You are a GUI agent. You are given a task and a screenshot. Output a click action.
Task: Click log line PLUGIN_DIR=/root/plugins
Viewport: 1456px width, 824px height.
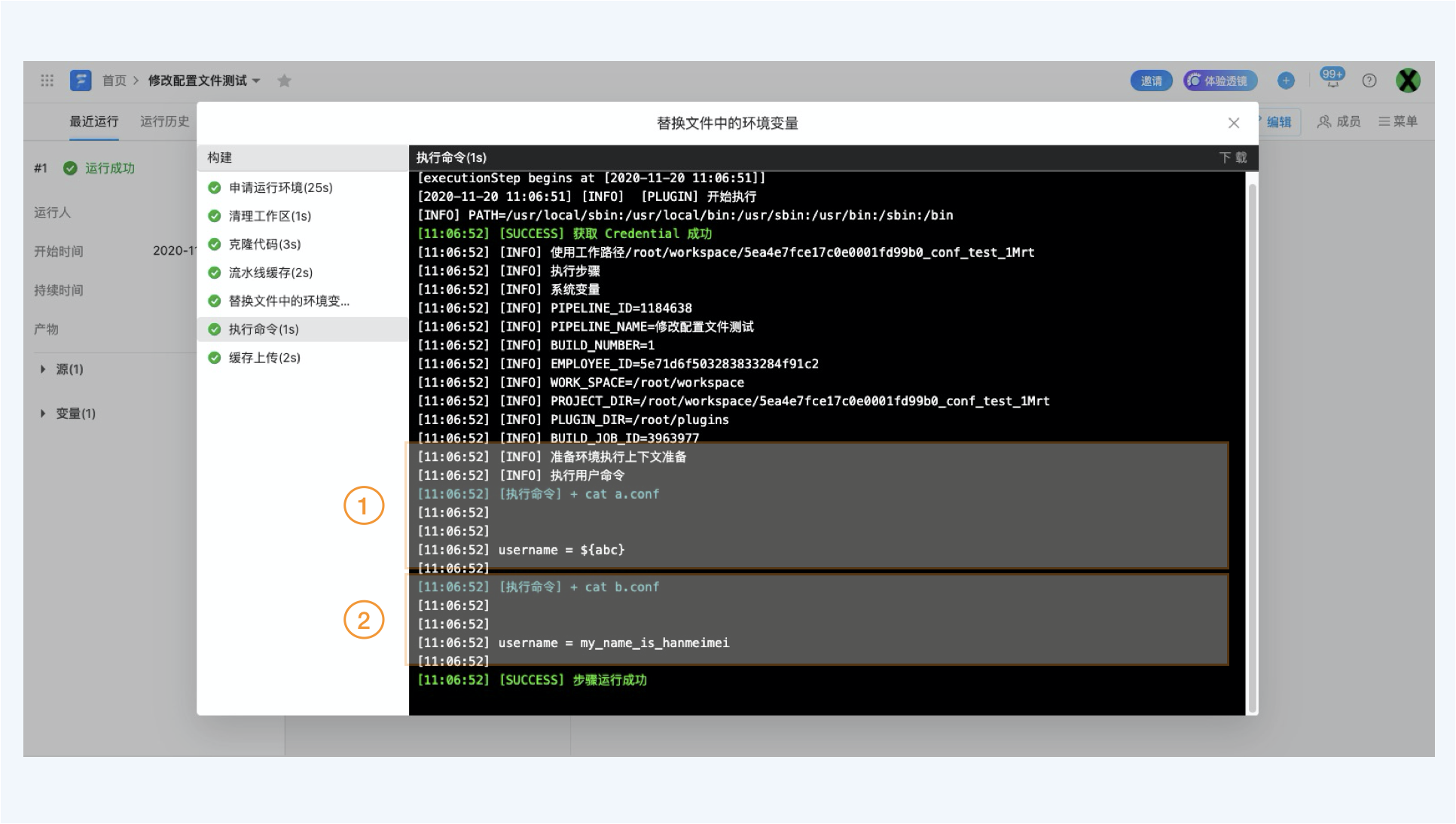573,420
